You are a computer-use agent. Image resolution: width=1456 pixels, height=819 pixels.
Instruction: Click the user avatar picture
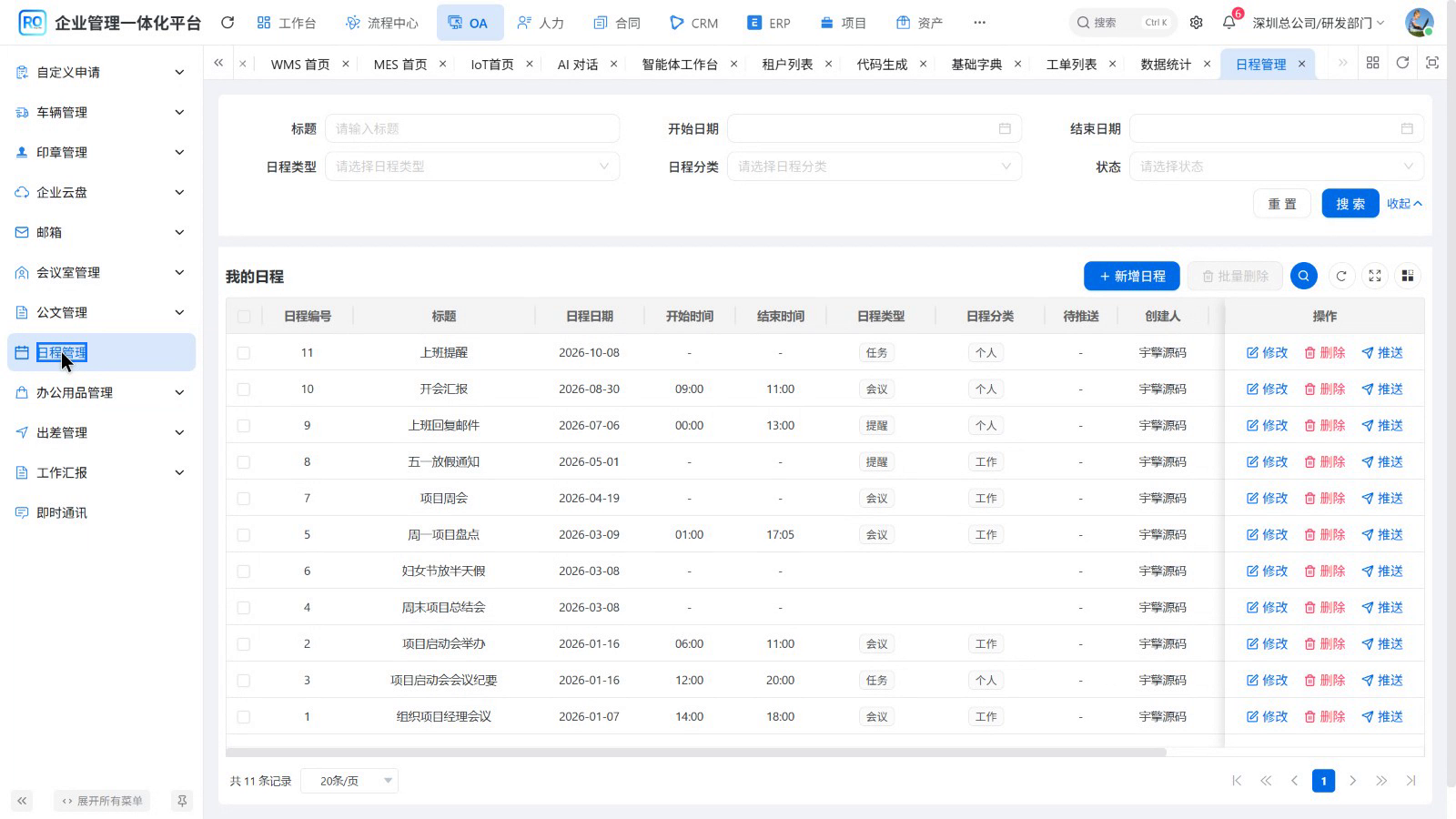[x=1419, y=22]
